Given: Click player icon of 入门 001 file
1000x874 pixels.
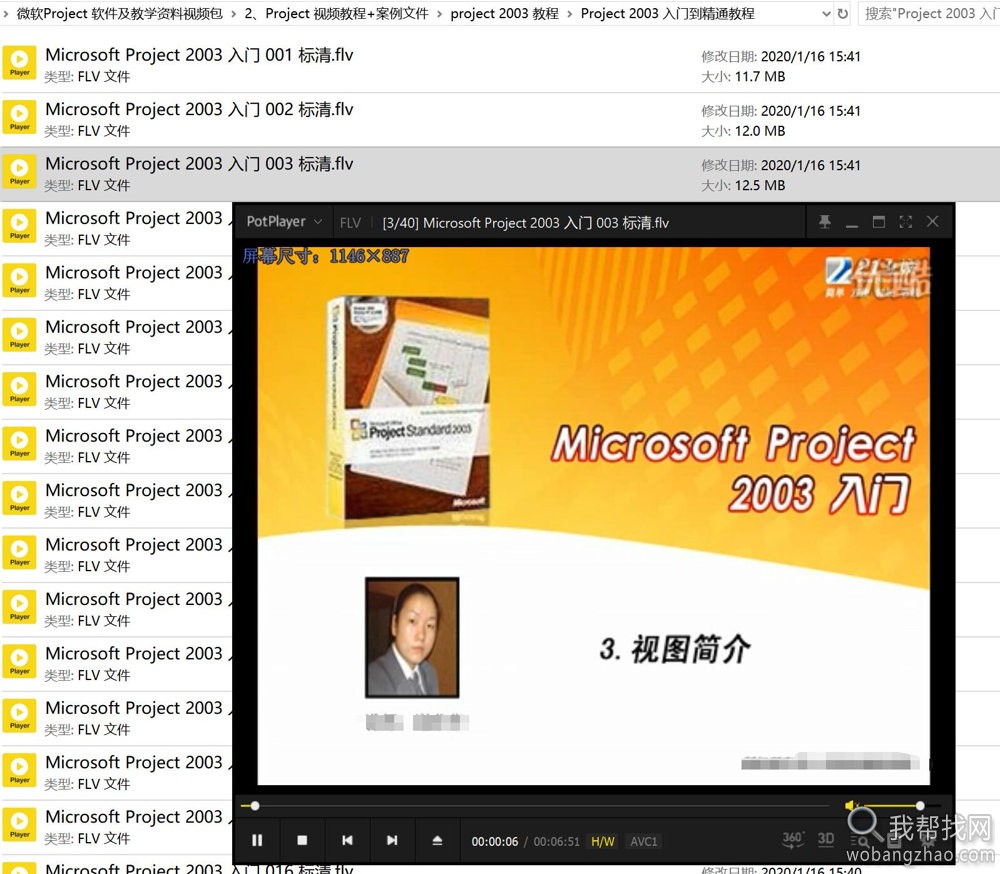Looking at the screenshot, I should (x=20, y=63).
